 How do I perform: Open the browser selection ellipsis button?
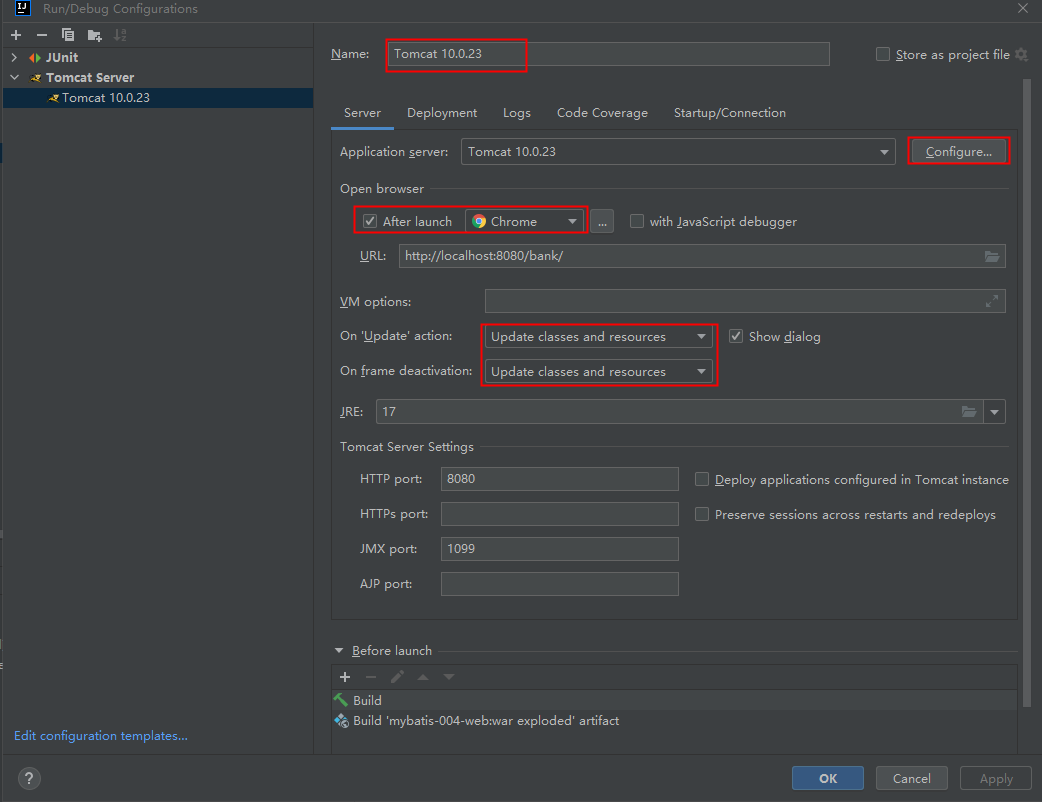pos(602,221)
